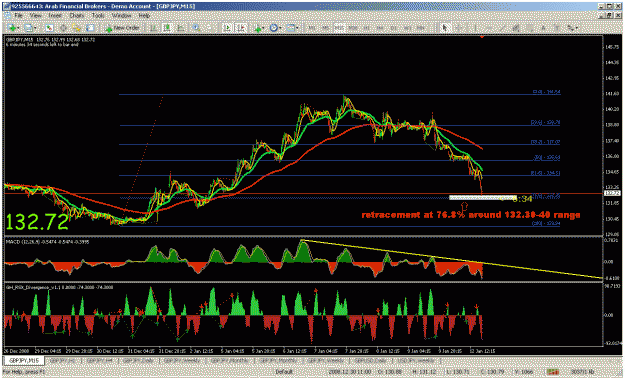Screen dimensions: 625x378
Task: Toggle Auto Scroll to latest bar
Action: (x=227, y=28)
